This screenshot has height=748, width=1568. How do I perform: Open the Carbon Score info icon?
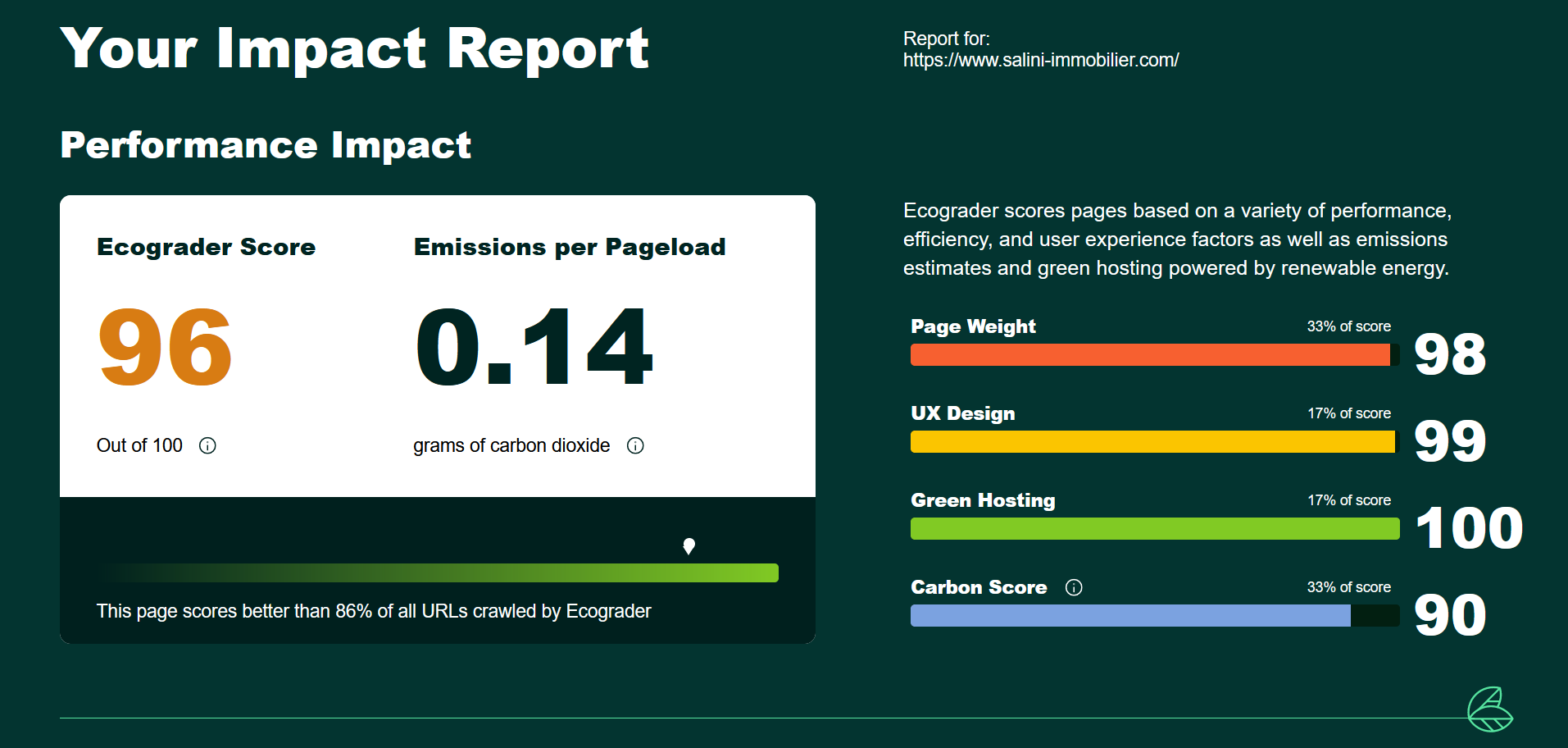coord(1074,587)
